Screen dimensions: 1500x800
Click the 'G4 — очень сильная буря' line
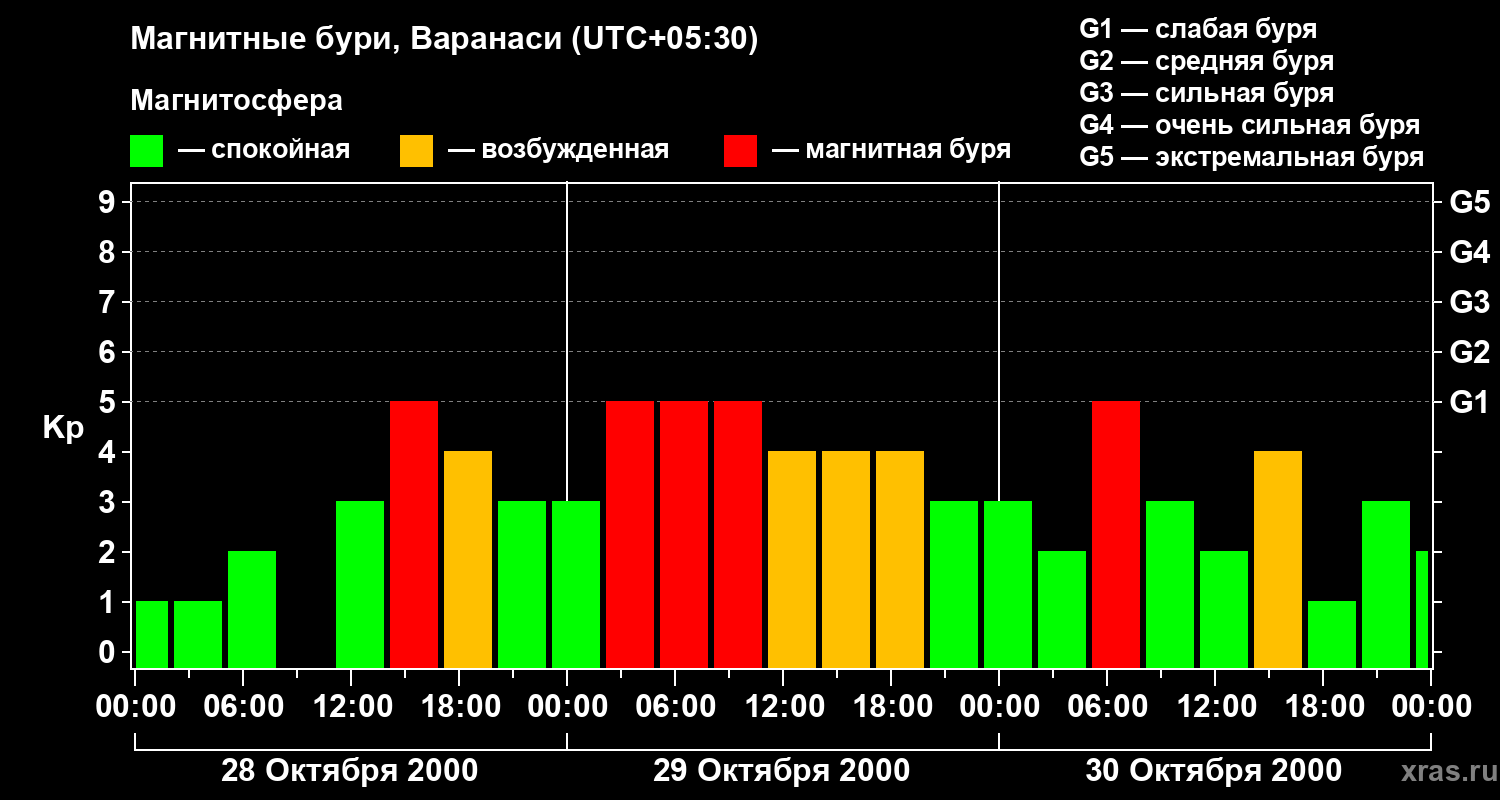pyautogui.click(x=1249, y=125)
